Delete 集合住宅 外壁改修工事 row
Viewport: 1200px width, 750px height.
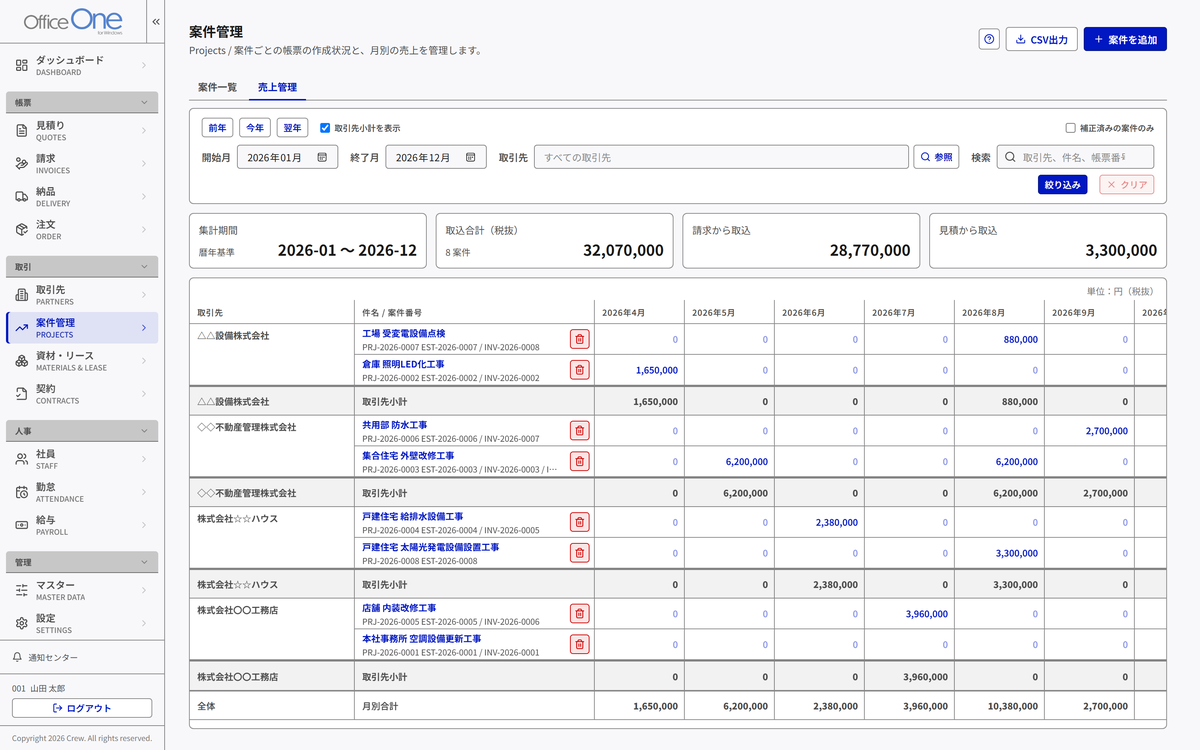point(579,461)
